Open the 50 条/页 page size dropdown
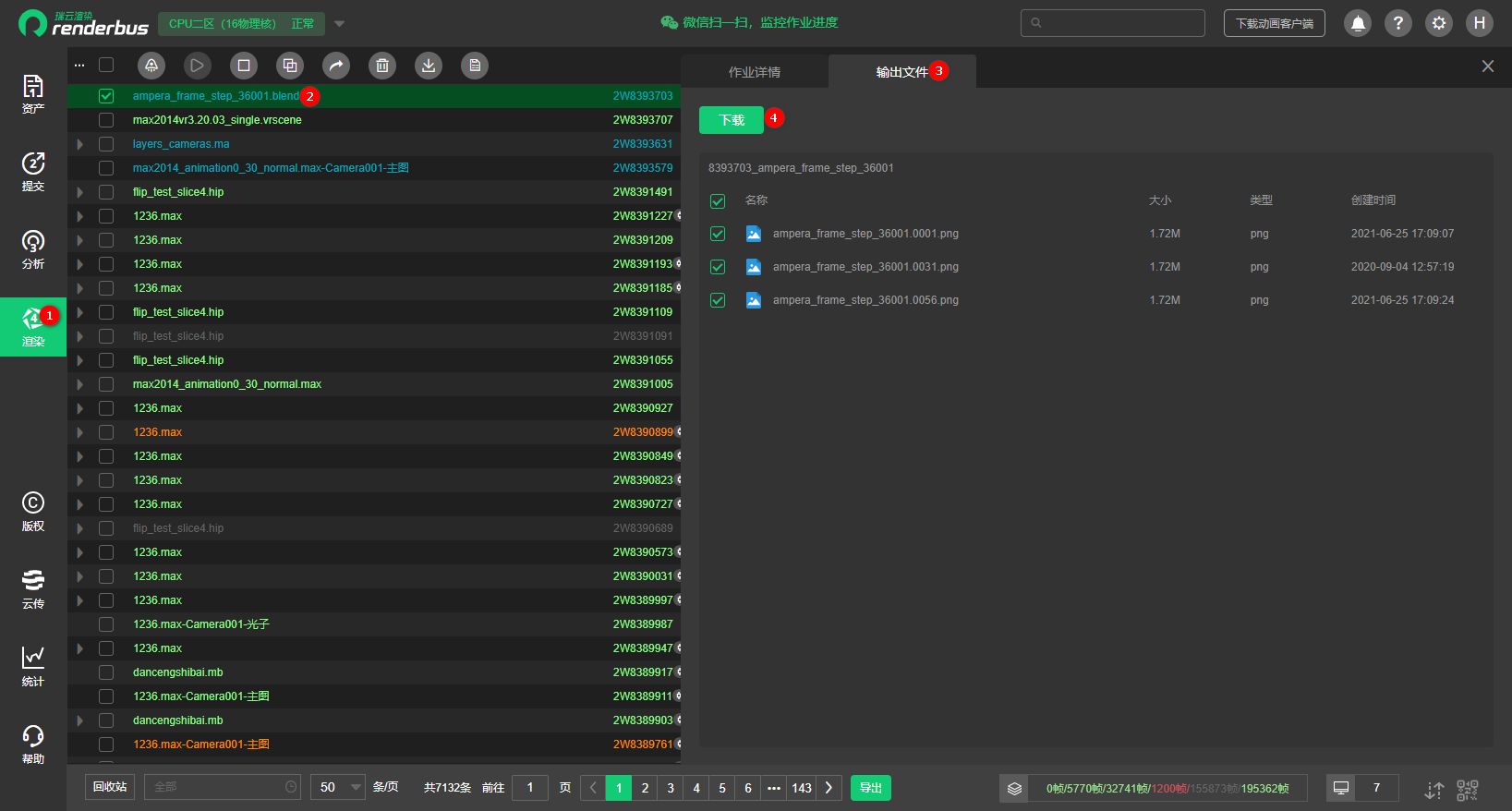This screenshot has height=811, width=1512. click(x=338, y=788)
